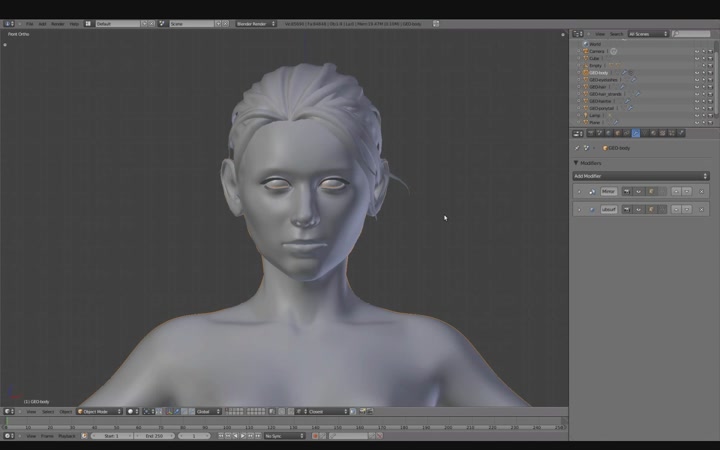Open the Closest snap target dropdown
Image resolution: width=720 pixels, height=450 pixels.
click(x=326, y=411)
